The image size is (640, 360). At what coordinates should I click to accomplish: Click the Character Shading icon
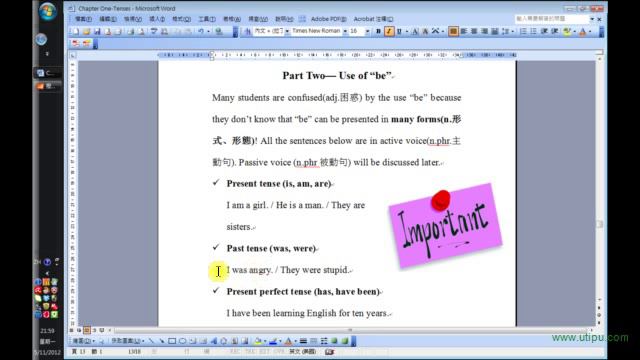point(425,31)
